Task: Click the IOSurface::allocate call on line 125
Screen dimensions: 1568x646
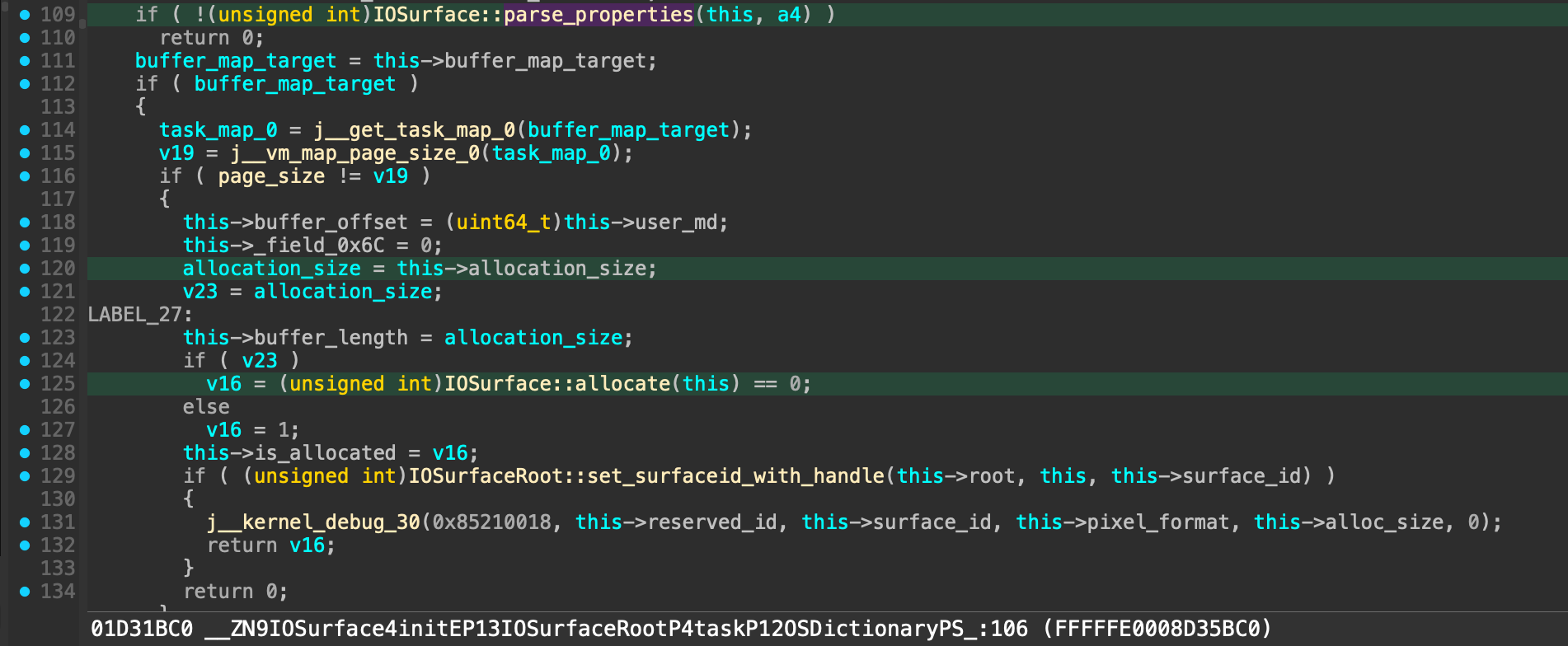Action: [557, 384]
